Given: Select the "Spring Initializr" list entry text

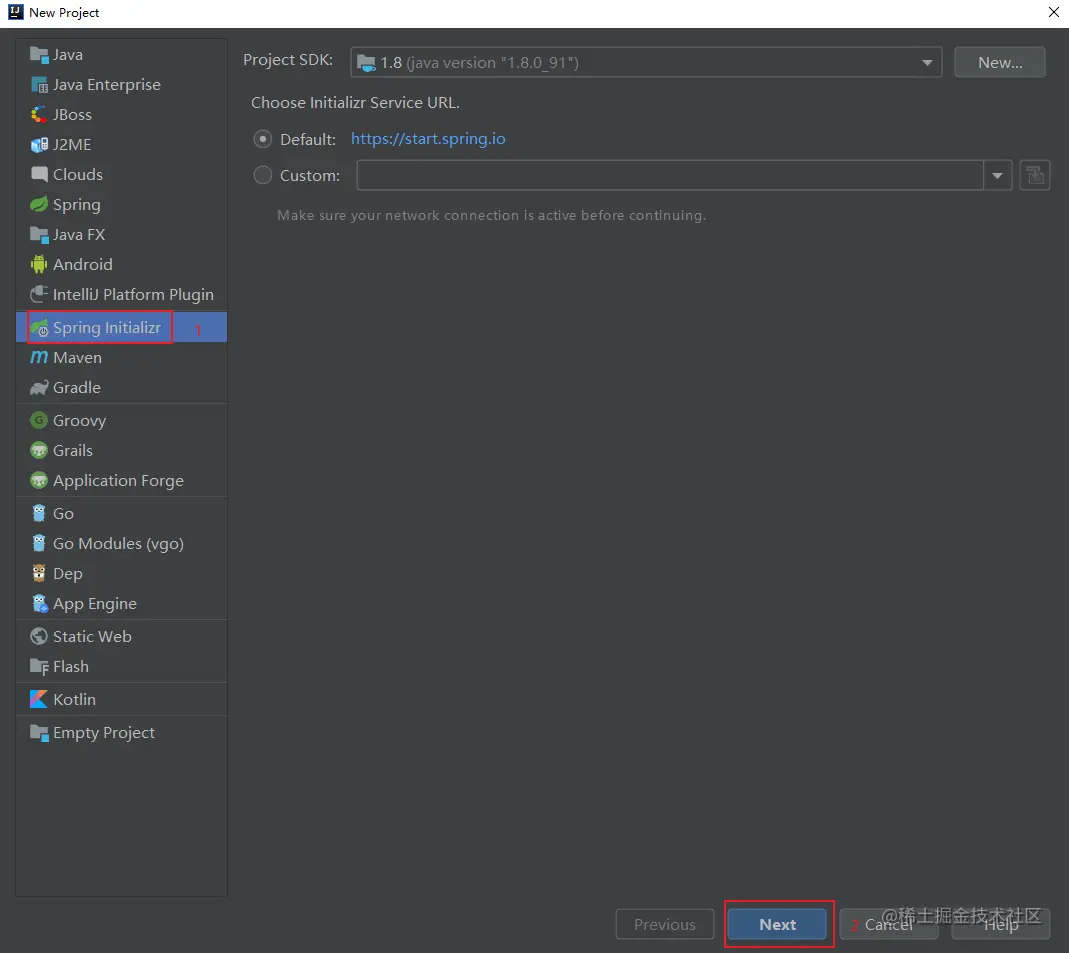Looking at the screenshot, I should point(107,328).
